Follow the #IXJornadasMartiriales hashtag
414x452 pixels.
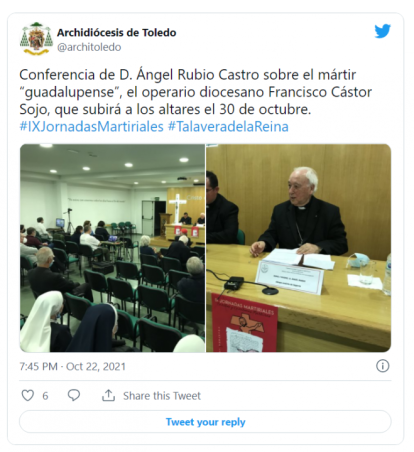click(92, 127)
